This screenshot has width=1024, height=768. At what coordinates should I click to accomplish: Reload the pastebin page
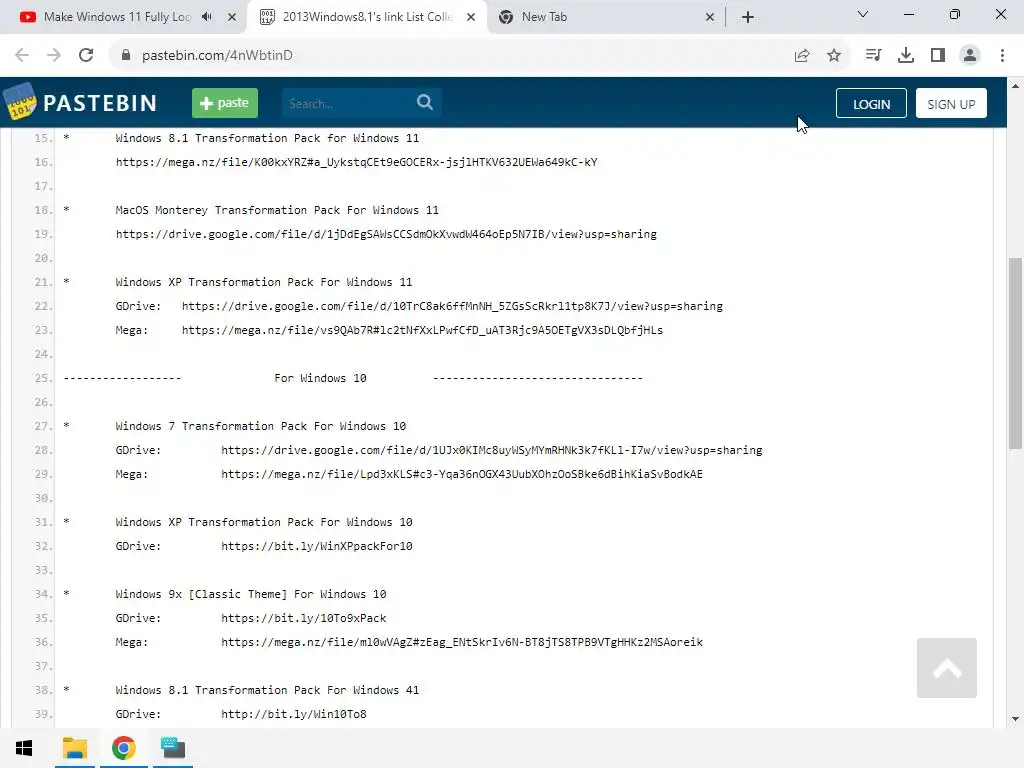tap(86, 56)
